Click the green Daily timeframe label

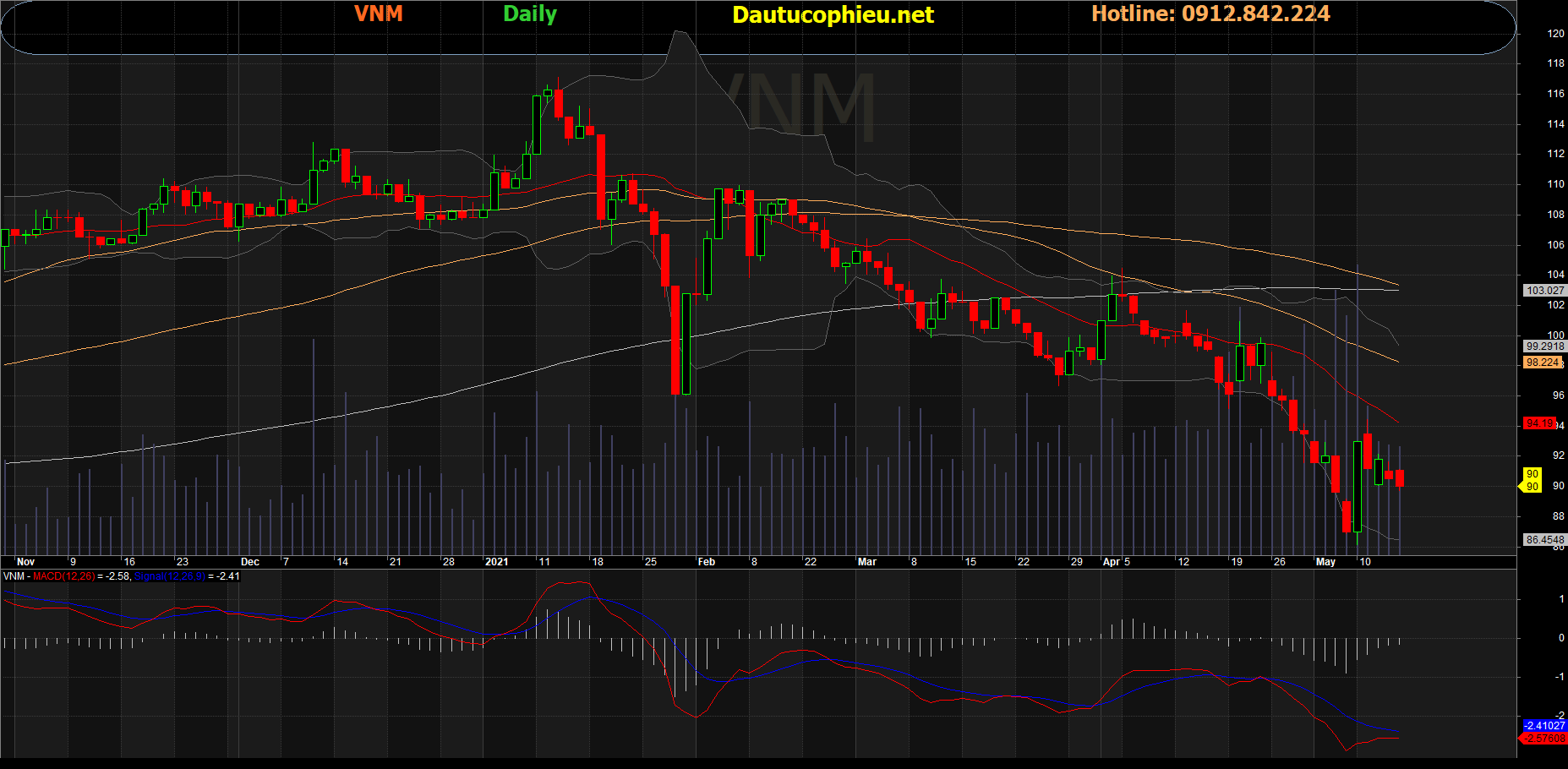530,14
